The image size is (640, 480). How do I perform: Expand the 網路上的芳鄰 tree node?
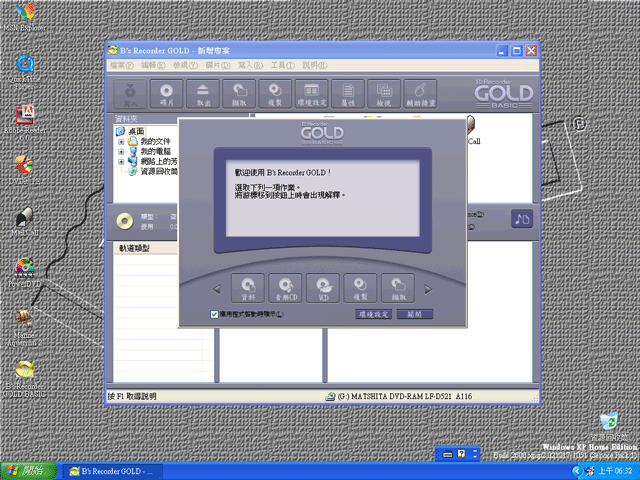coord(121,162)
